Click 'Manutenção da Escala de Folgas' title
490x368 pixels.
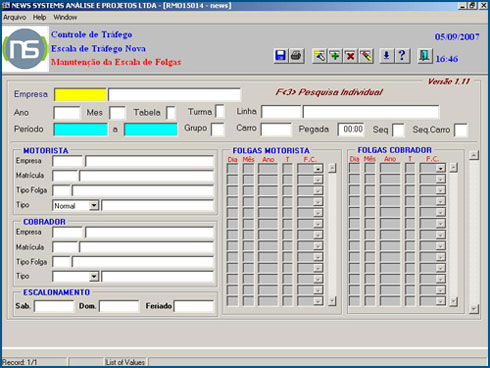tap(116, 62)
